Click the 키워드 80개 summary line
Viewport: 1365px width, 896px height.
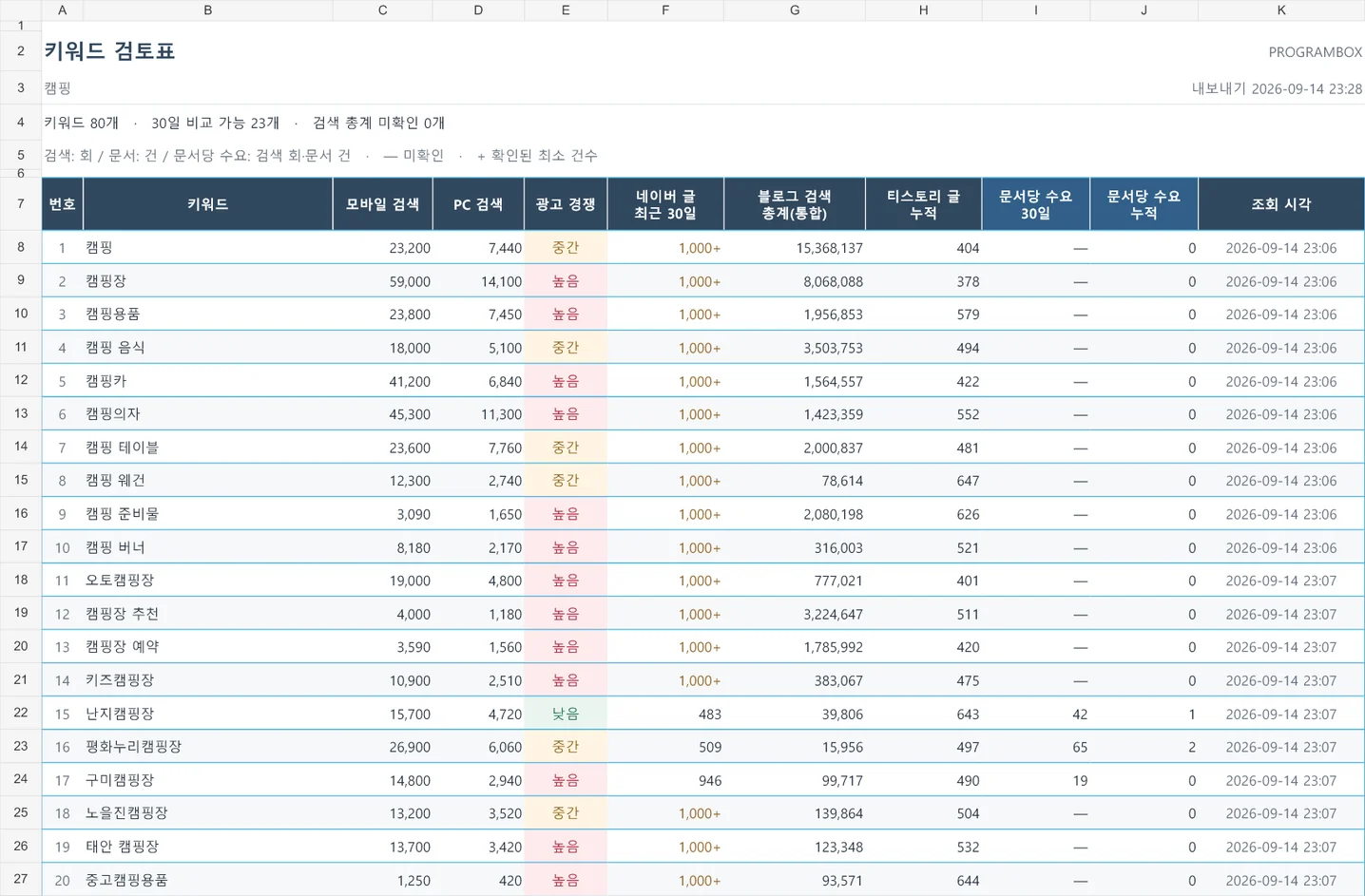(x=244, y=123)
